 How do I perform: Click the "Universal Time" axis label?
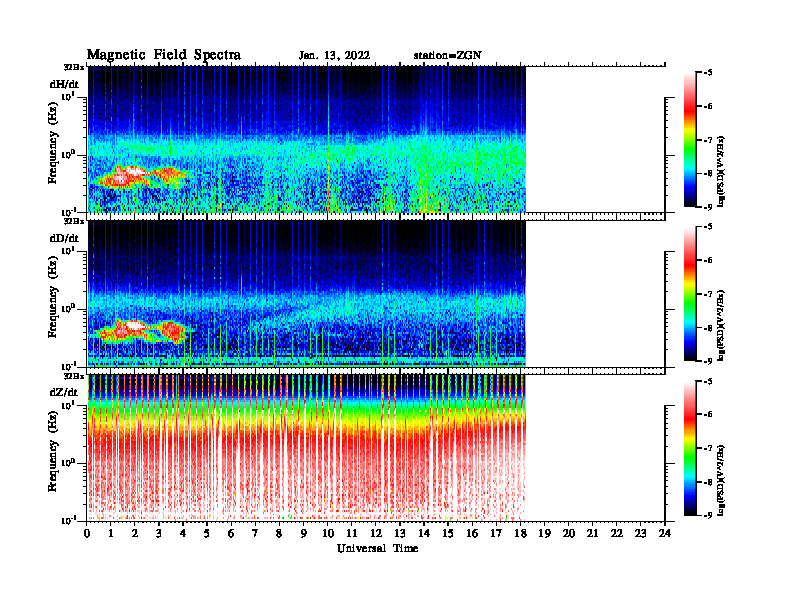[377, 548]
